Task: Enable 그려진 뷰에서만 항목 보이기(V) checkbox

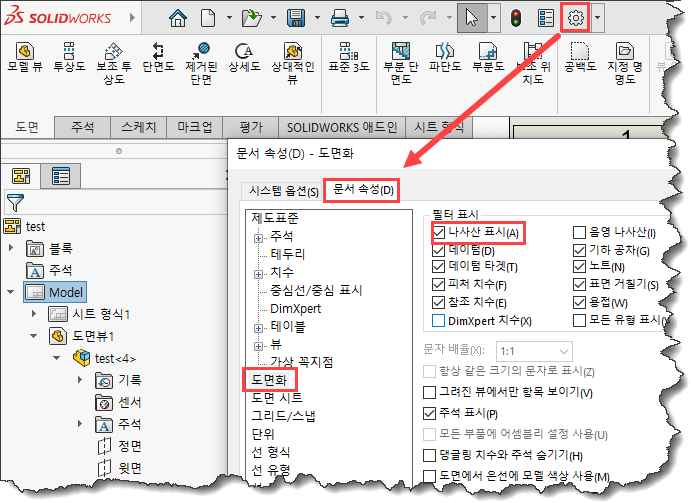Action: point(429,392)
